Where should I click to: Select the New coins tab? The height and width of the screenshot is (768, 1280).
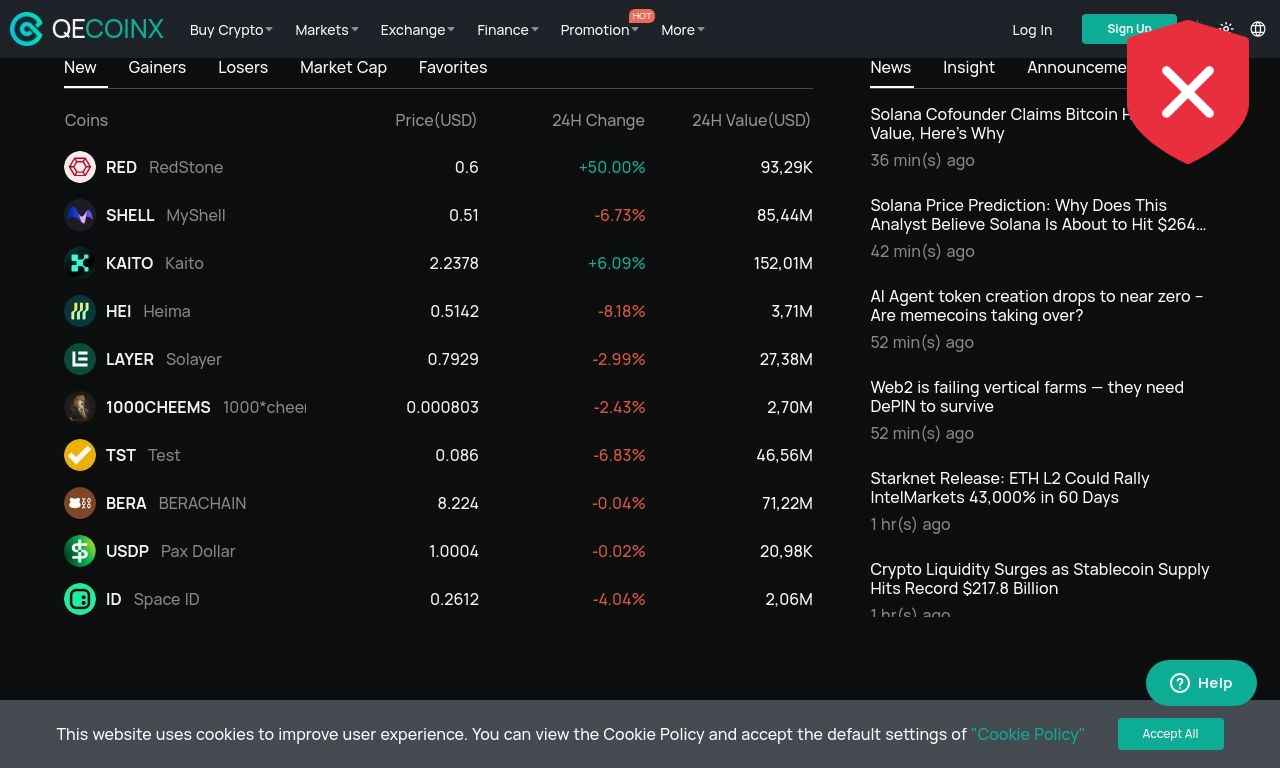click(x=80, y=67)
